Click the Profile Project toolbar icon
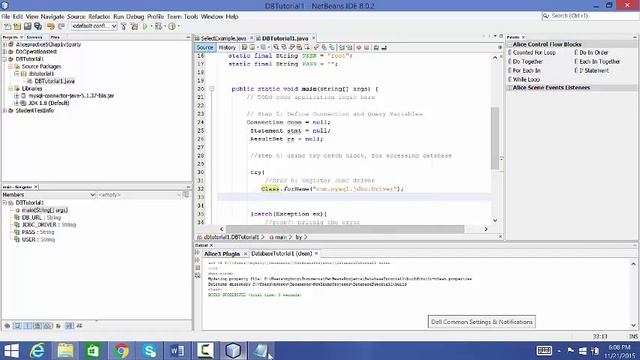Image resolution: width=640 pixels, height=360 pixels. tap(172, 27)
